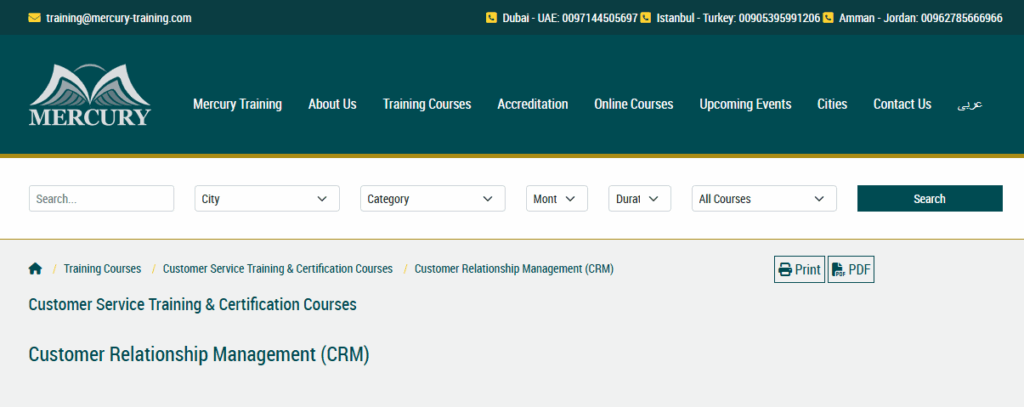Focus the Search... text field
This screenshot has width=1024, height=407.
(x=101, y=199)
